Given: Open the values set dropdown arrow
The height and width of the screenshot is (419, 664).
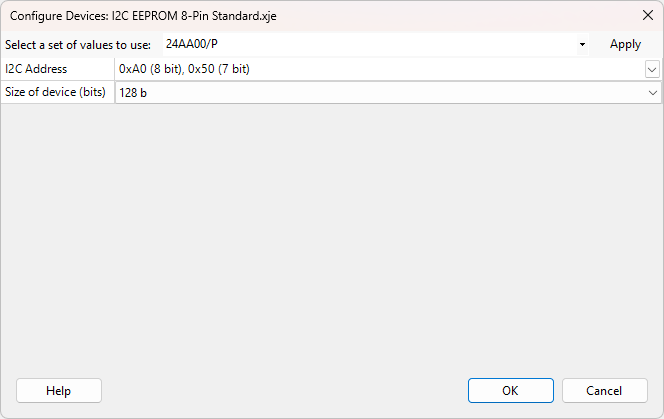Looking at the screenshot, I should pyautogui.click(x=582, y=45).
